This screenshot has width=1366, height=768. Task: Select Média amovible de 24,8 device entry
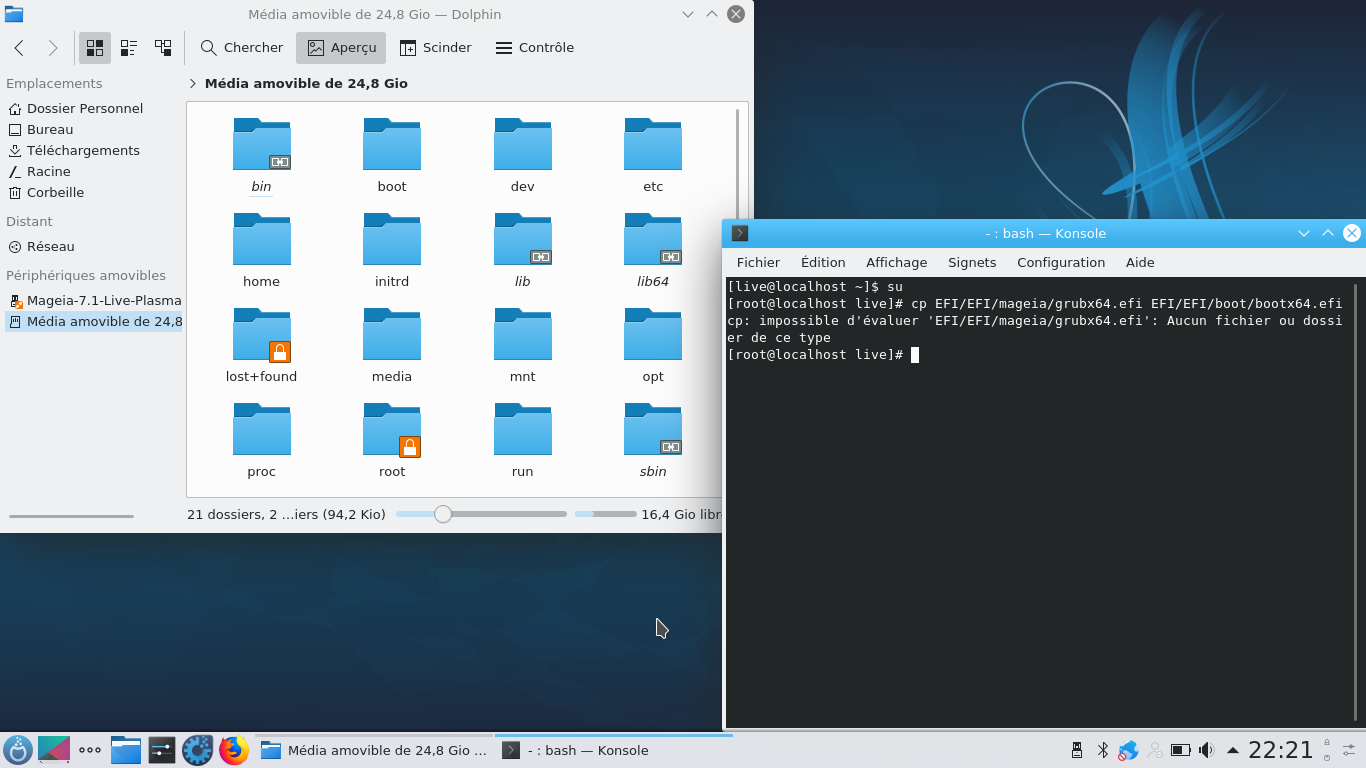coord(93,321)
